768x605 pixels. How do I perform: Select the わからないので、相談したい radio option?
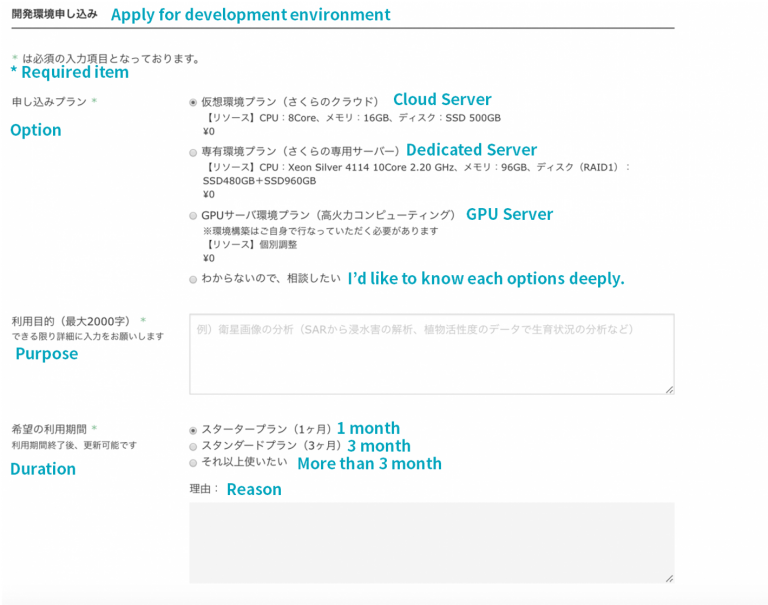click(x=193, y=279)
